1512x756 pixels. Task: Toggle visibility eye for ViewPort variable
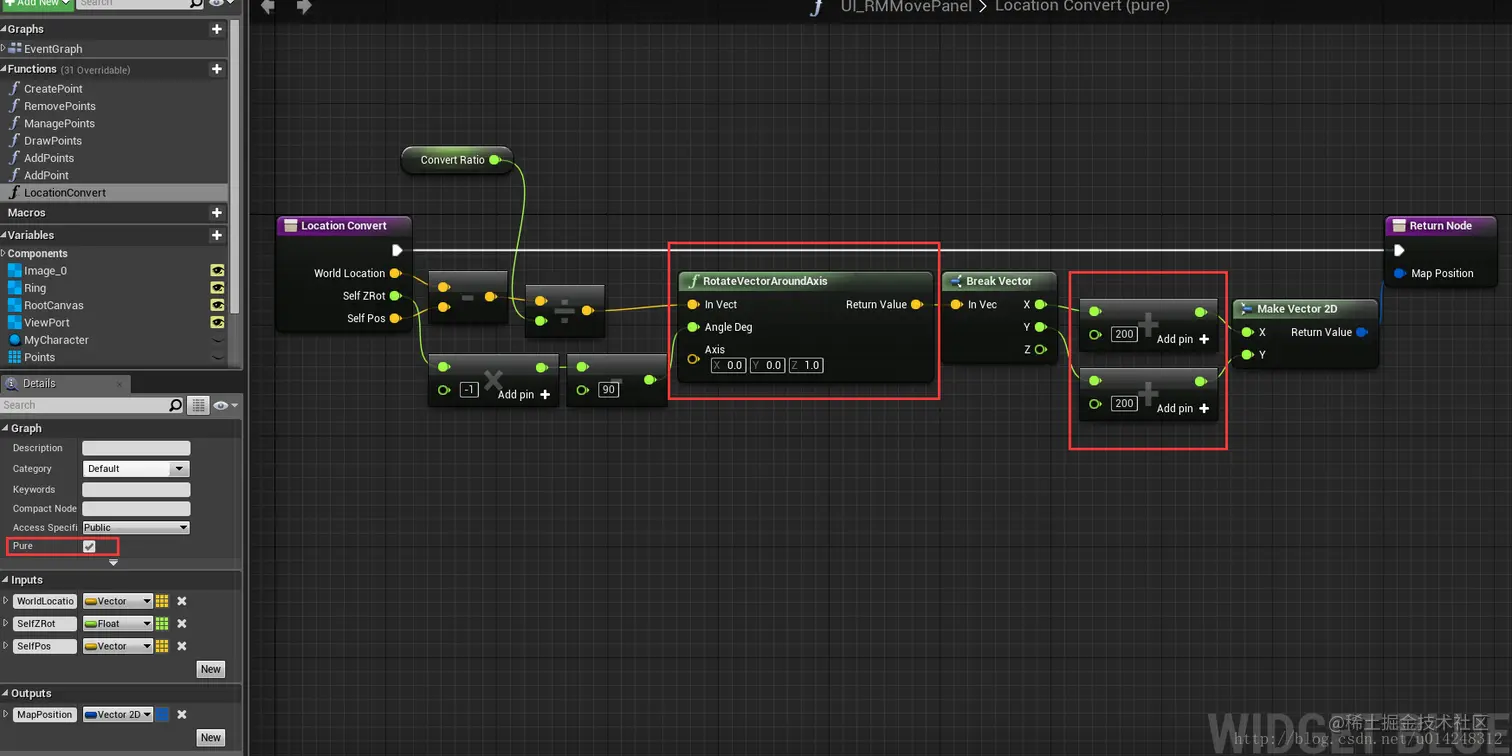[217, 323]
